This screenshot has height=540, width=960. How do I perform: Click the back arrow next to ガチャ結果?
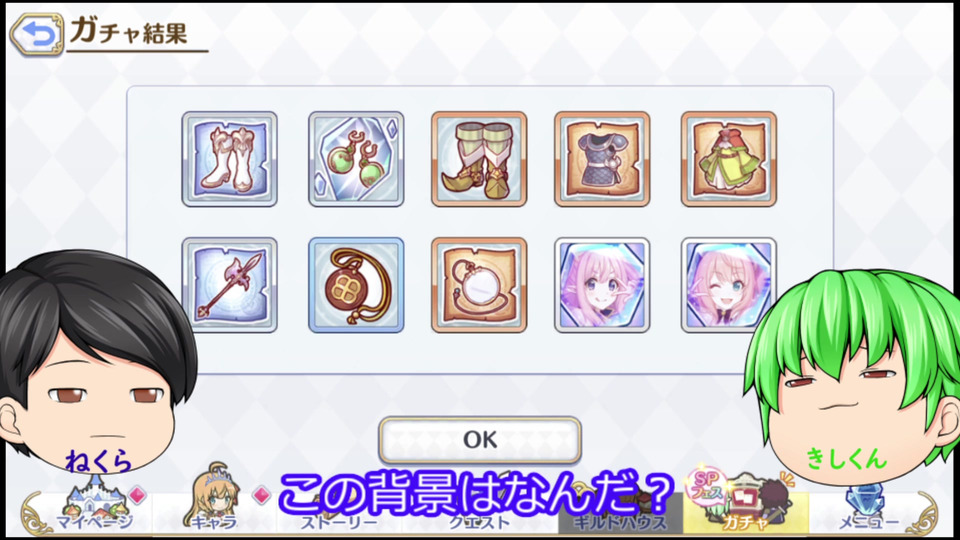click(x=37, y=35)
